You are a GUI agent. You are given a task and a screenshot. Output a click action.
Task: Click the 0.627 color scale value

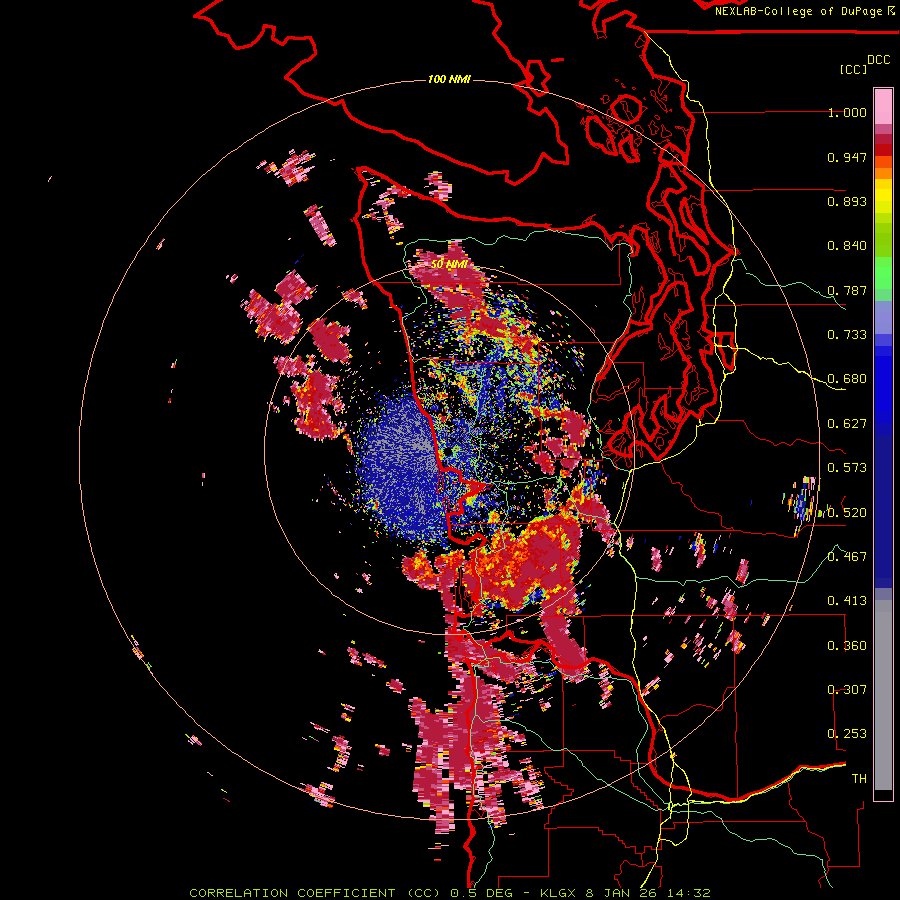click(847, 424)
